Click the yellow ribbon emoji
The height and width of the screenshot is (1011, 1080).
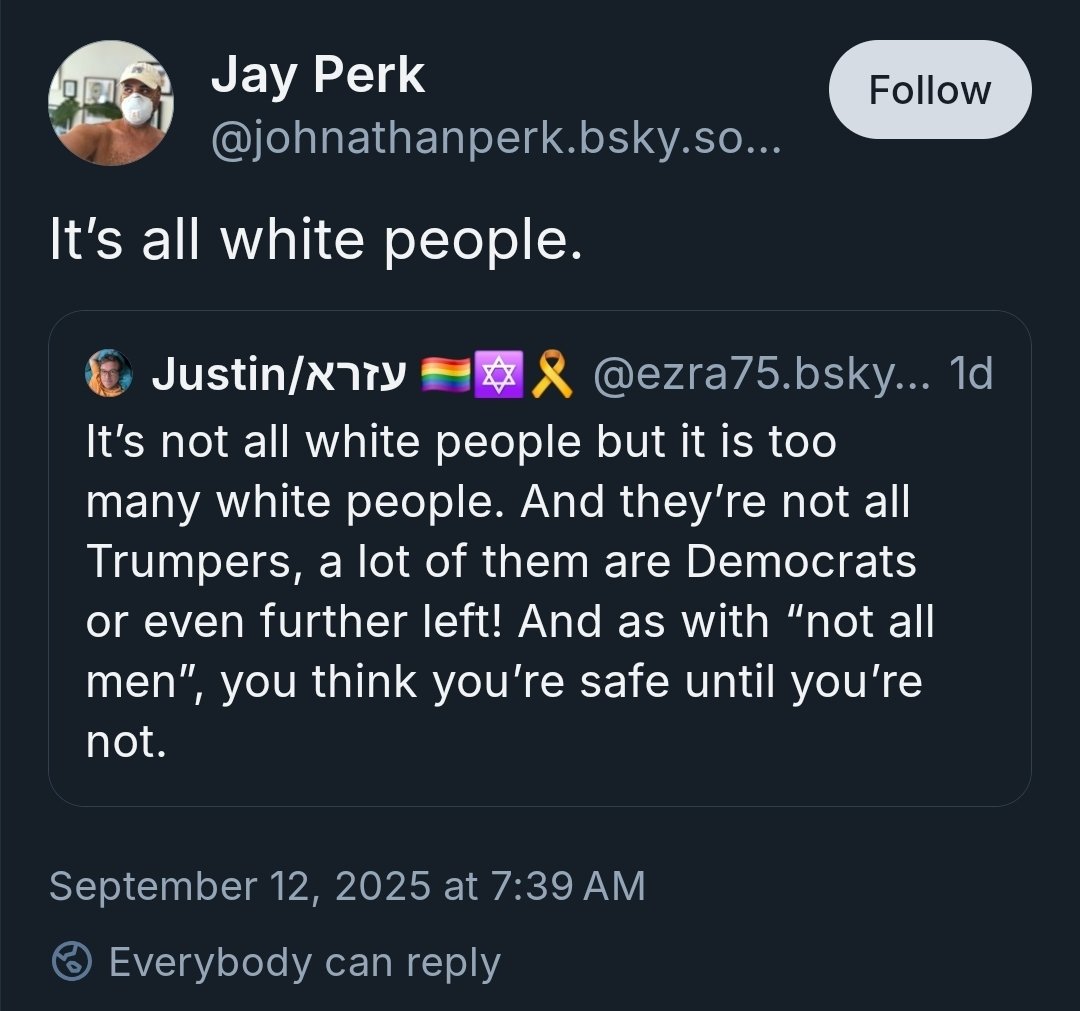(551, 376)
